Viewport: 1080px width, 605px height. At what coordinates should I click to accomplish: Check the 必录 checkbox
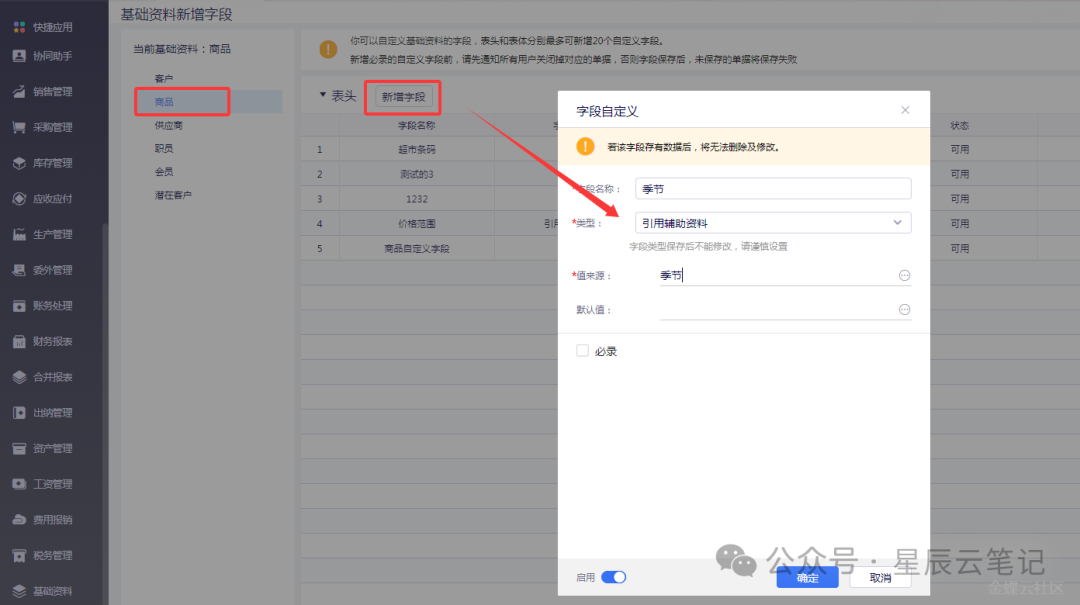coord(582,351)
